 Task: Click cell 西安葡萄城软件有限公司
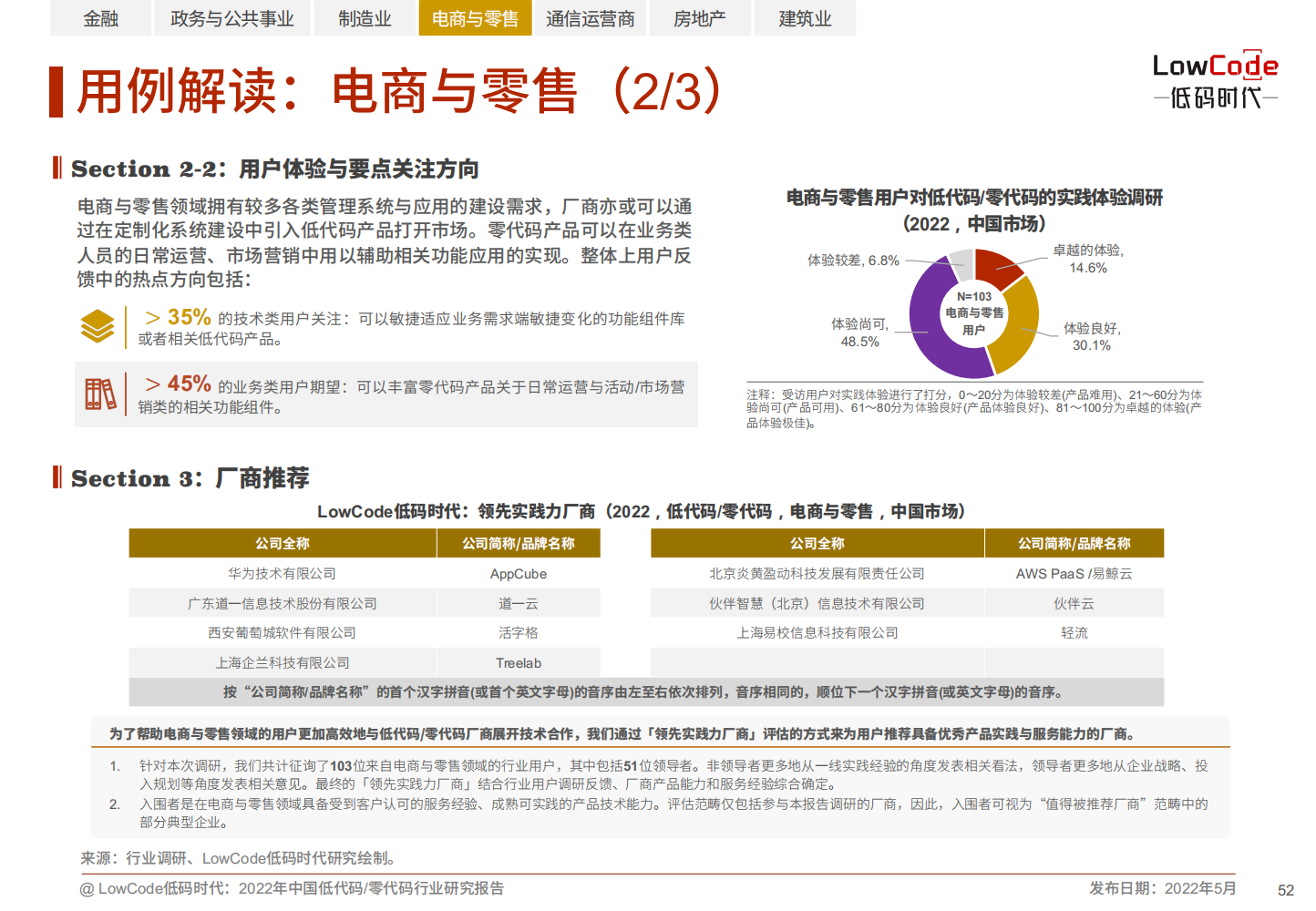click(283, 632)
